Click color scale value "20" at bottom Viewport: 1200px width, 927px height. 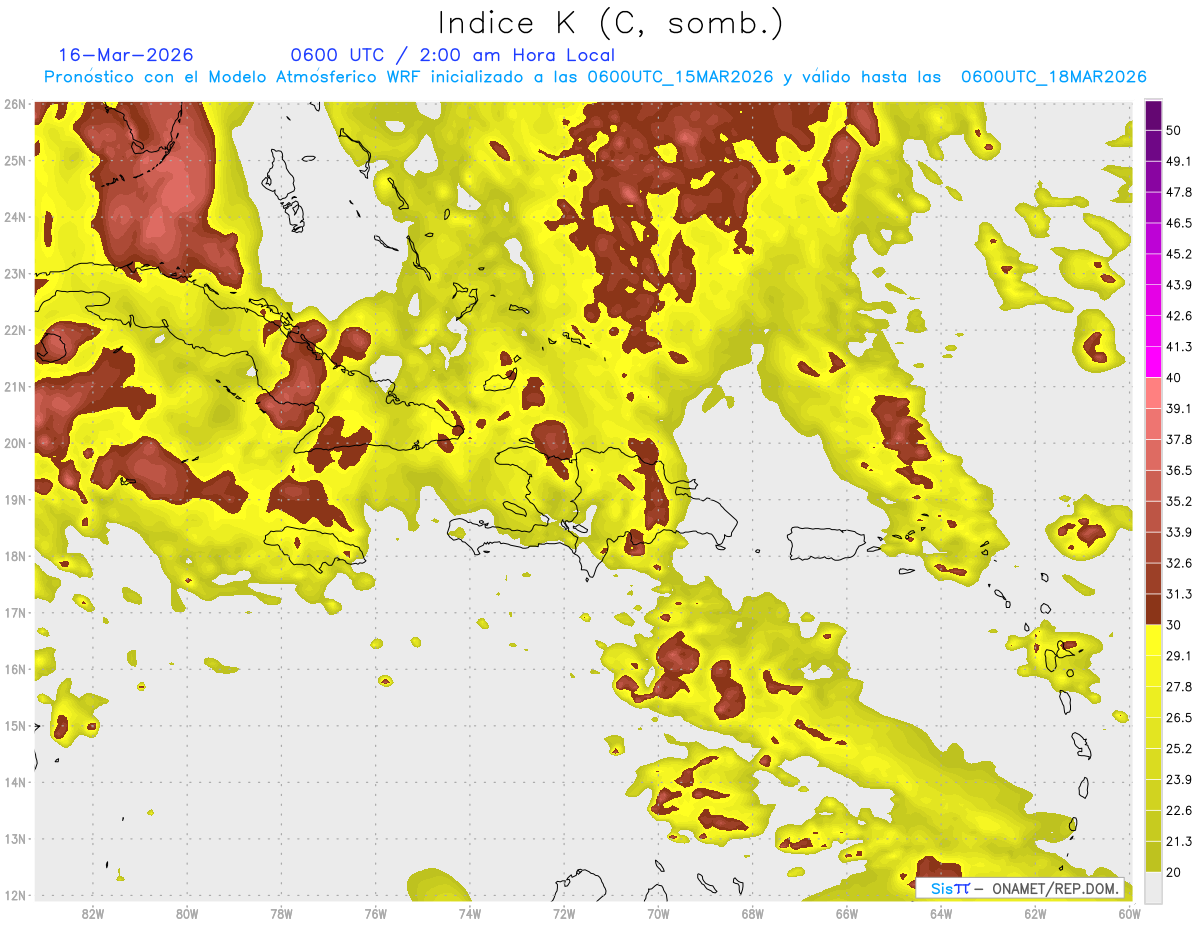point(1174,872)
